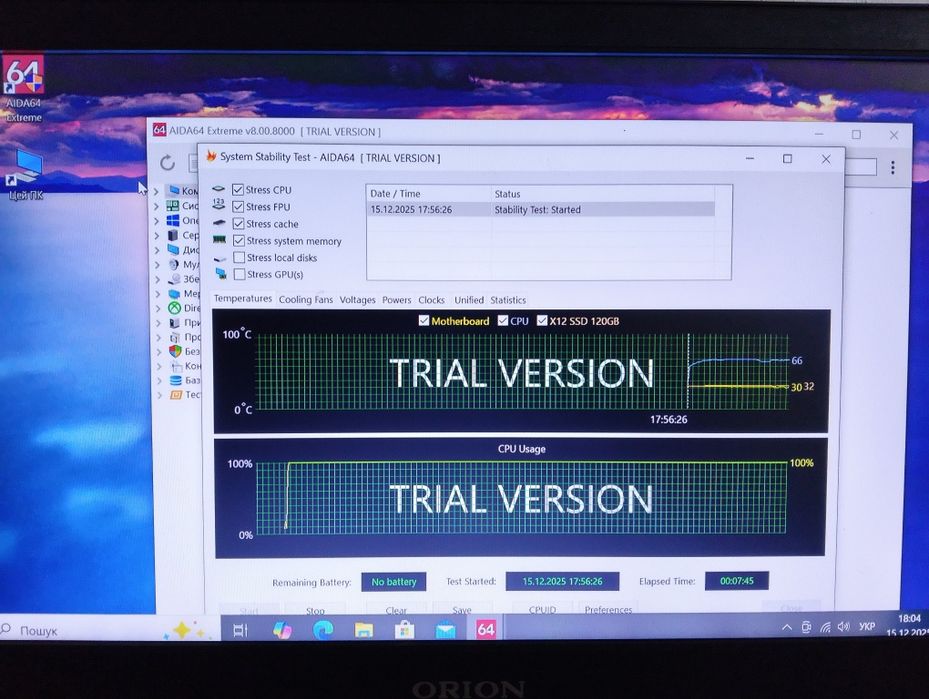The image size is (929, 699).
Task: Expand the При devices tree node arrow
Action: tap(158, 323)
